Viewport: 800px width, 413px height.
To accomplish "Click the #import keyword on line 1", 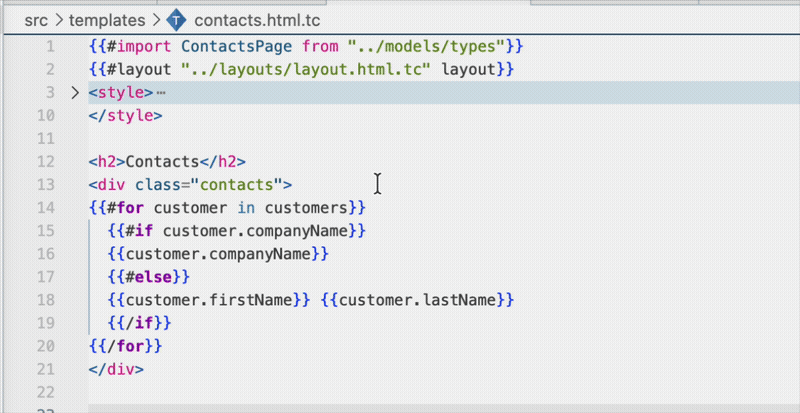I will click(139, 47).
